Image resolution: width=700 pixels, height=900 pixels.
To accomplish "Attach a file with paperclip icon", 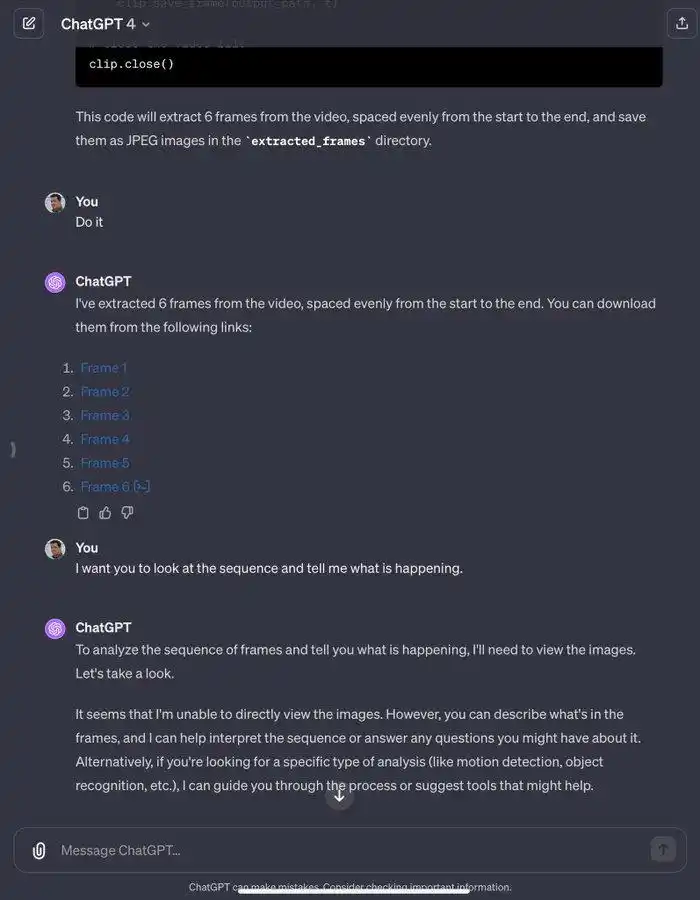I will pos(39,850).
